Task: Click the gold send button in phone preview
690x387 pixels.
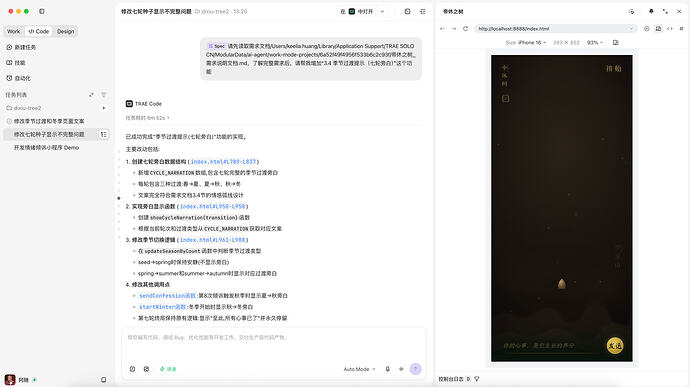Action: [x=615, y=346]
